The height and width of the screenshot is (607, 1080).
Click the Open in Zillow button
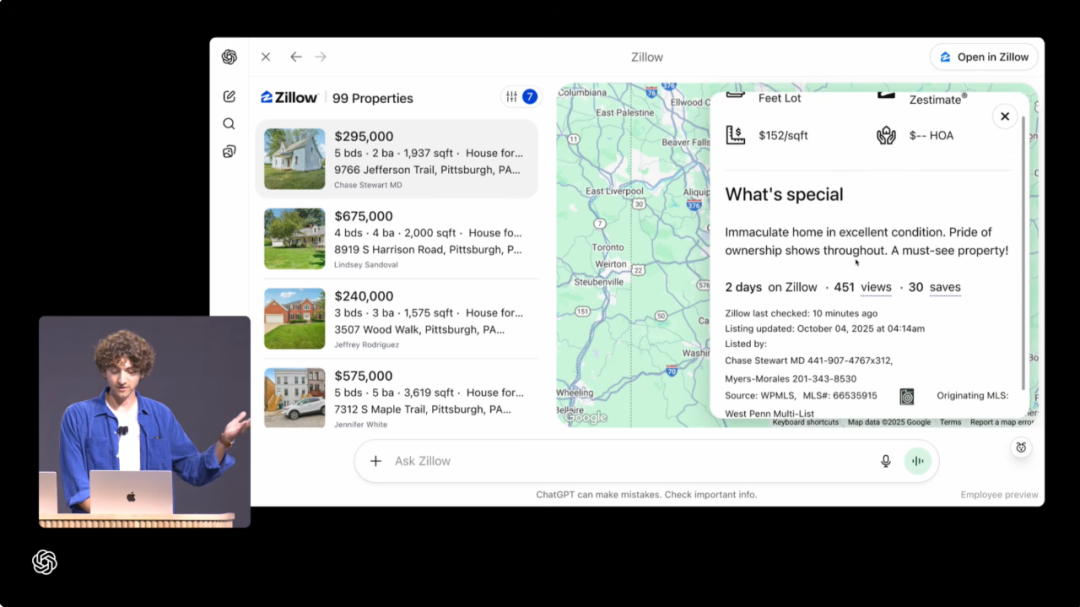pyautogui.click(x=984, y=57)
